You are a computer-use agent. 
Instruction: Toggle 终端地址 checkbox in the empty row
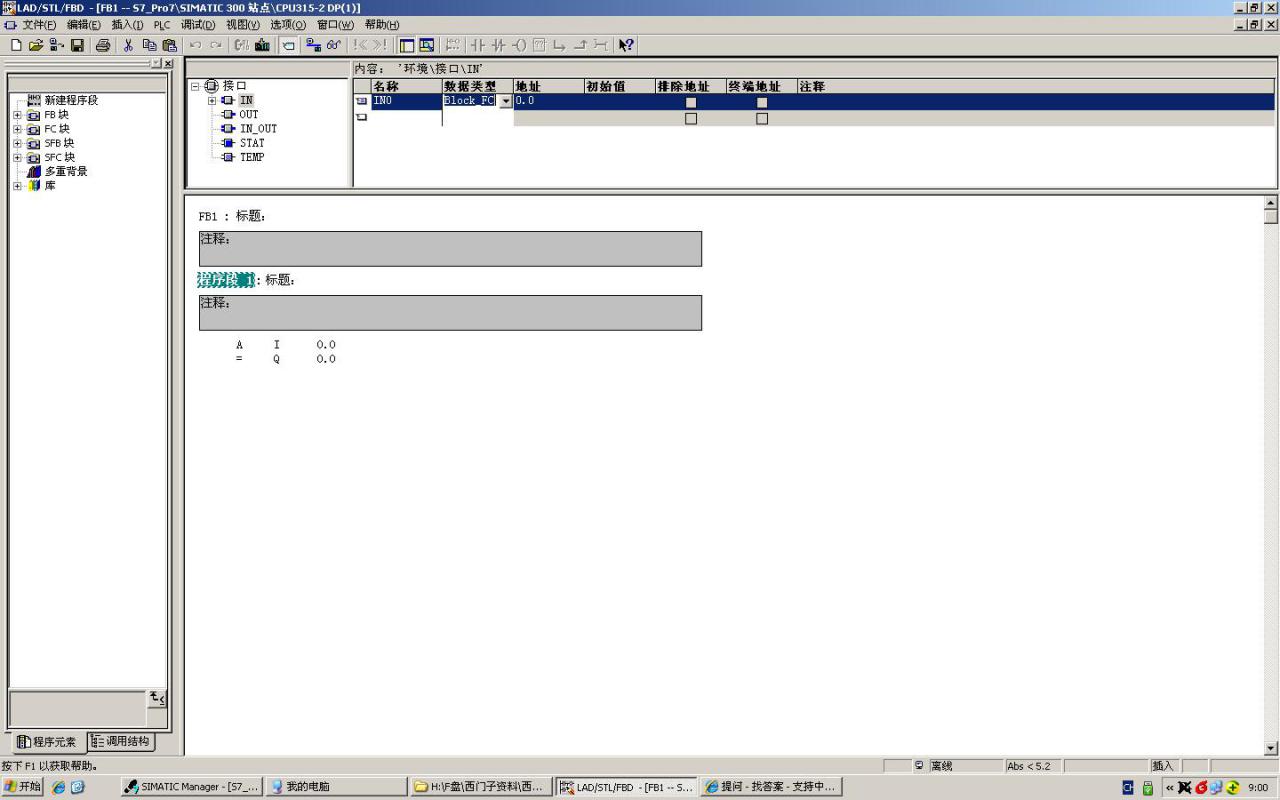(x=762, y=118)
